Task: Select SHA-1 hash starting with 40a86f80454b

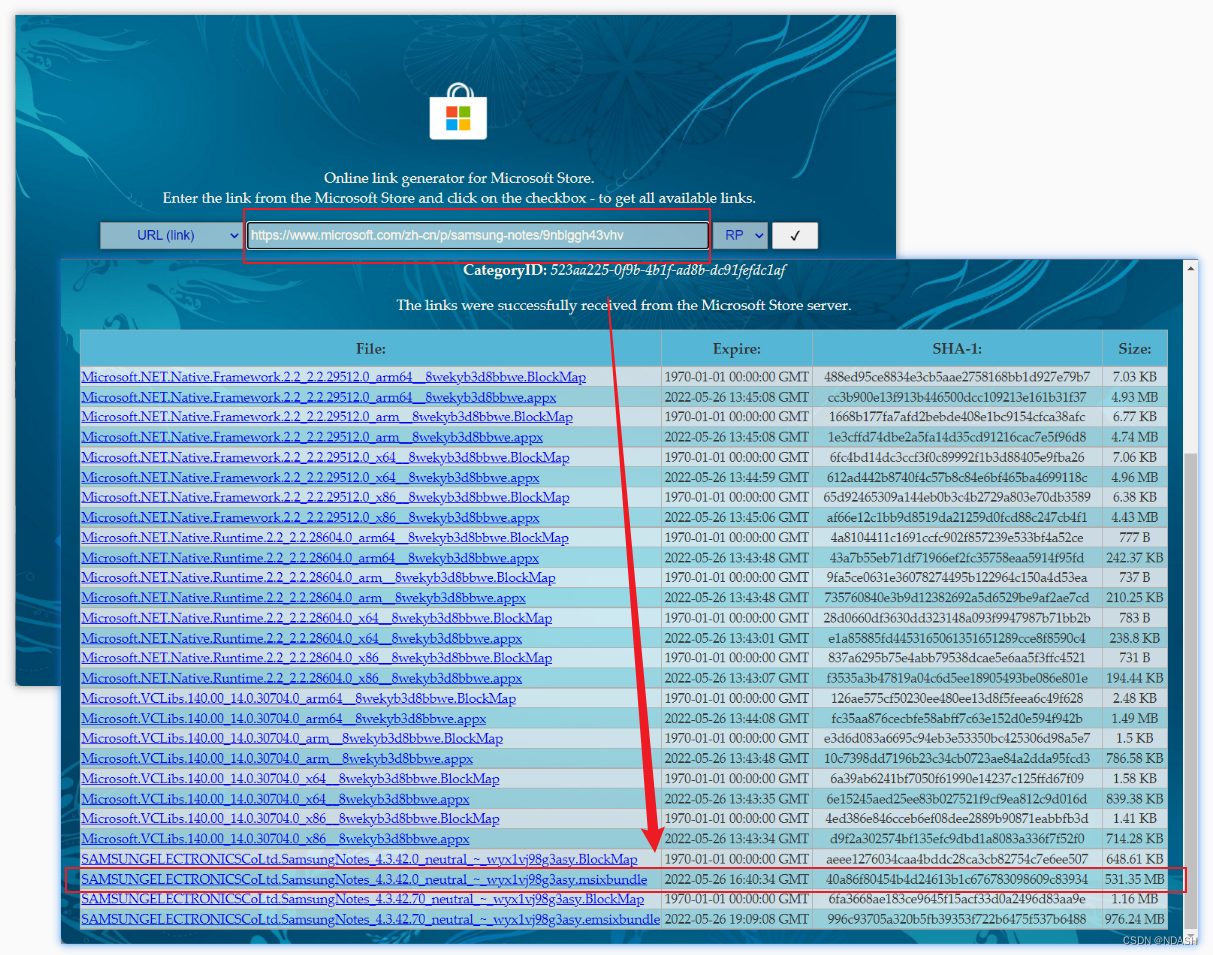Action: [957, 880]
